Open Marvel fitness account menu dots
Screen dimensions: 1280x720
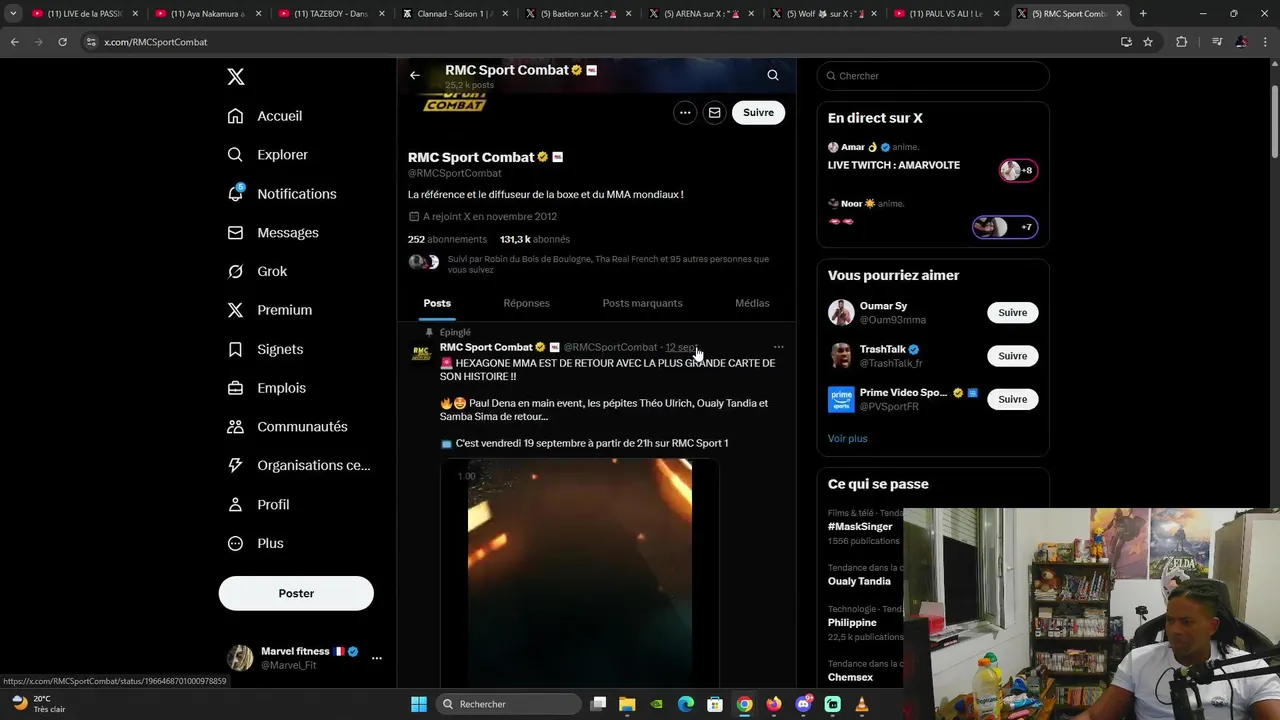pyautogui.click(x=377, y=658)
